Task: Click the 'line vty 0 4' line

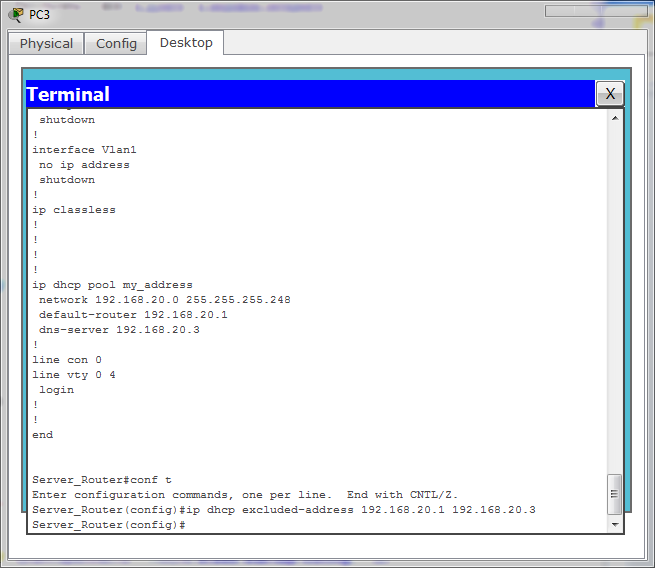Action: (x=74, y=375)
